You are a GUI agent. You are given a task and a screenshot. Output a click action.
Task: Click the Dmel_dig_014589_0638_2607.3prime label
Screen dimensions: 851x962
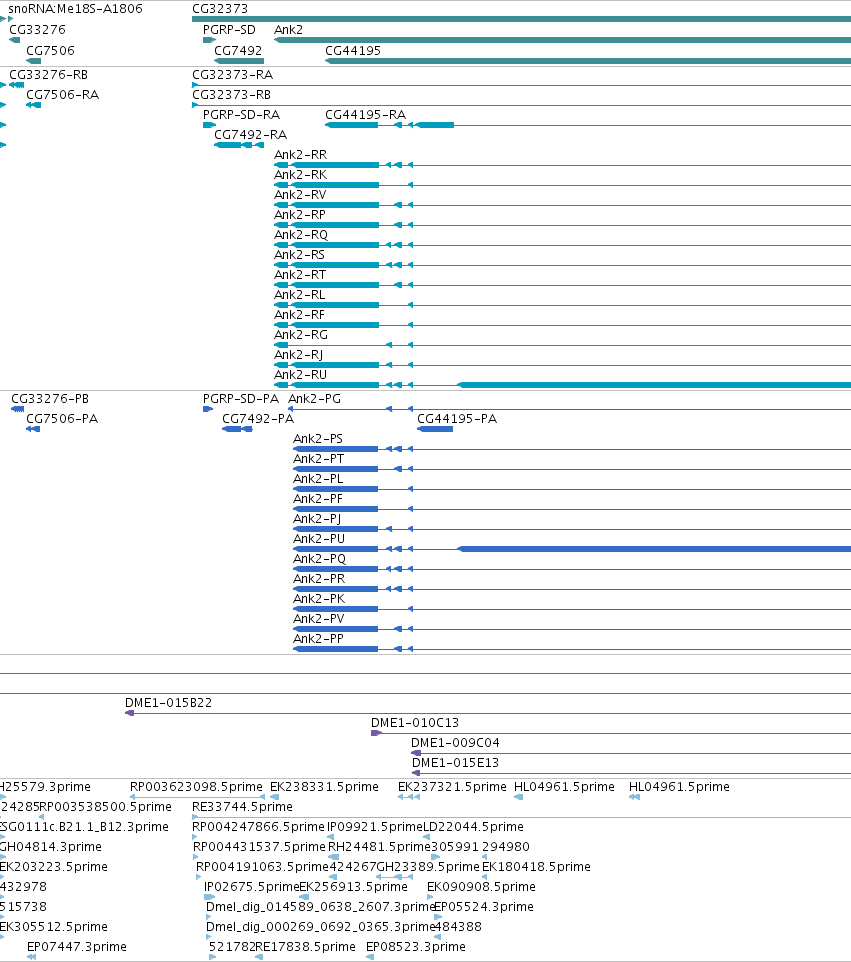(321, 907)
